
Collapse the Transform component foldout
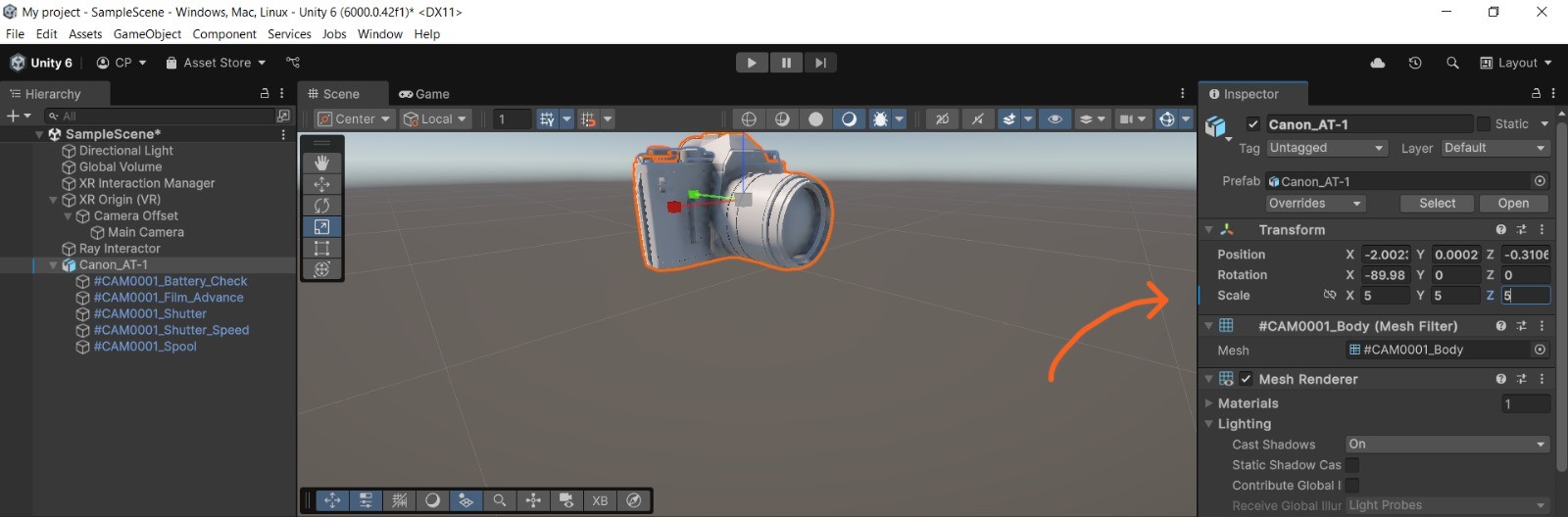1208,229
